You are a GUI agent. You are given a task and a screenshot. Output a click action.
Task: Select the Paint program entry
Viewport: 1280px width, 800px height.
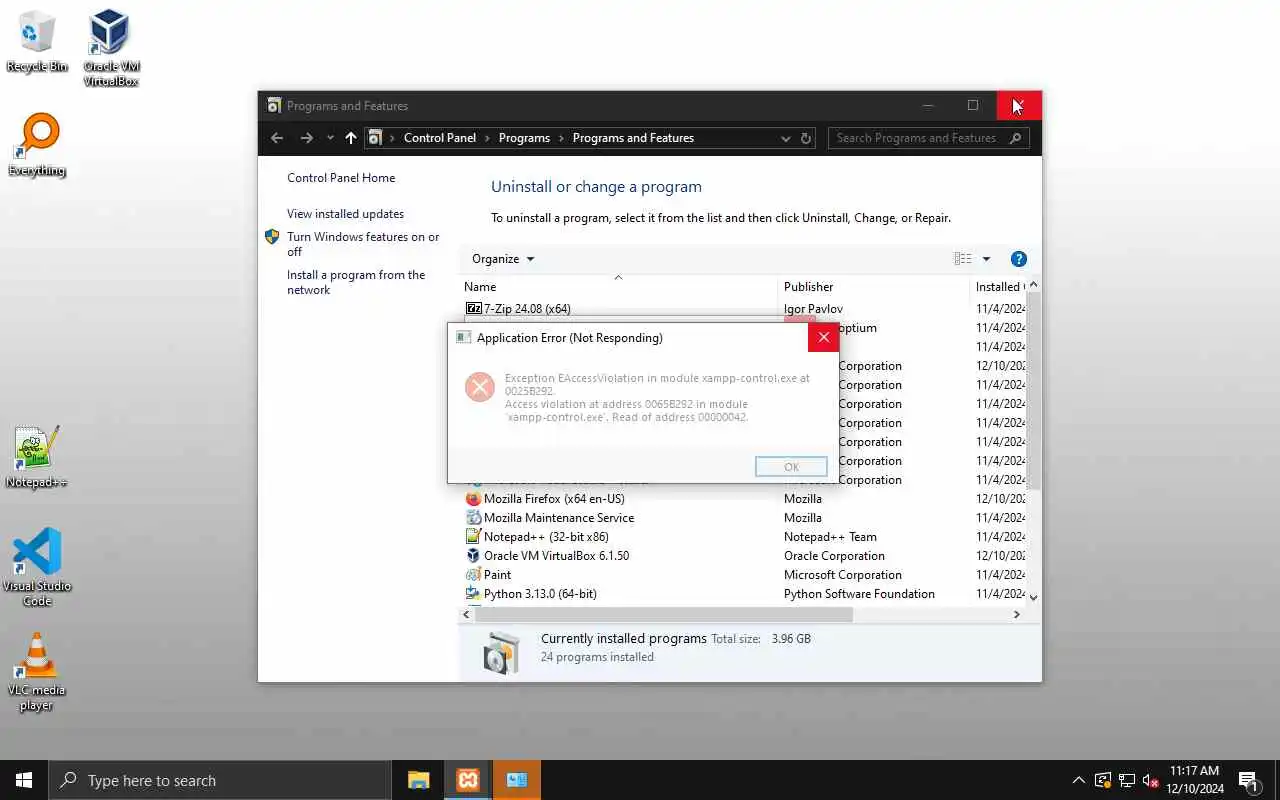pyautogui.click(x=488, y=575)
